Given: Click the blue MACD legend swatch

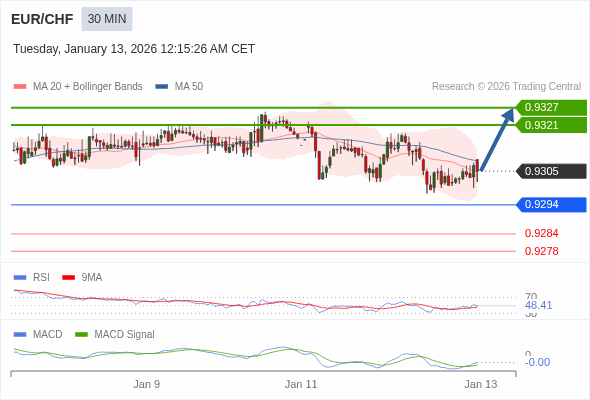Looking at the screenshot, I should click(20, 335).
